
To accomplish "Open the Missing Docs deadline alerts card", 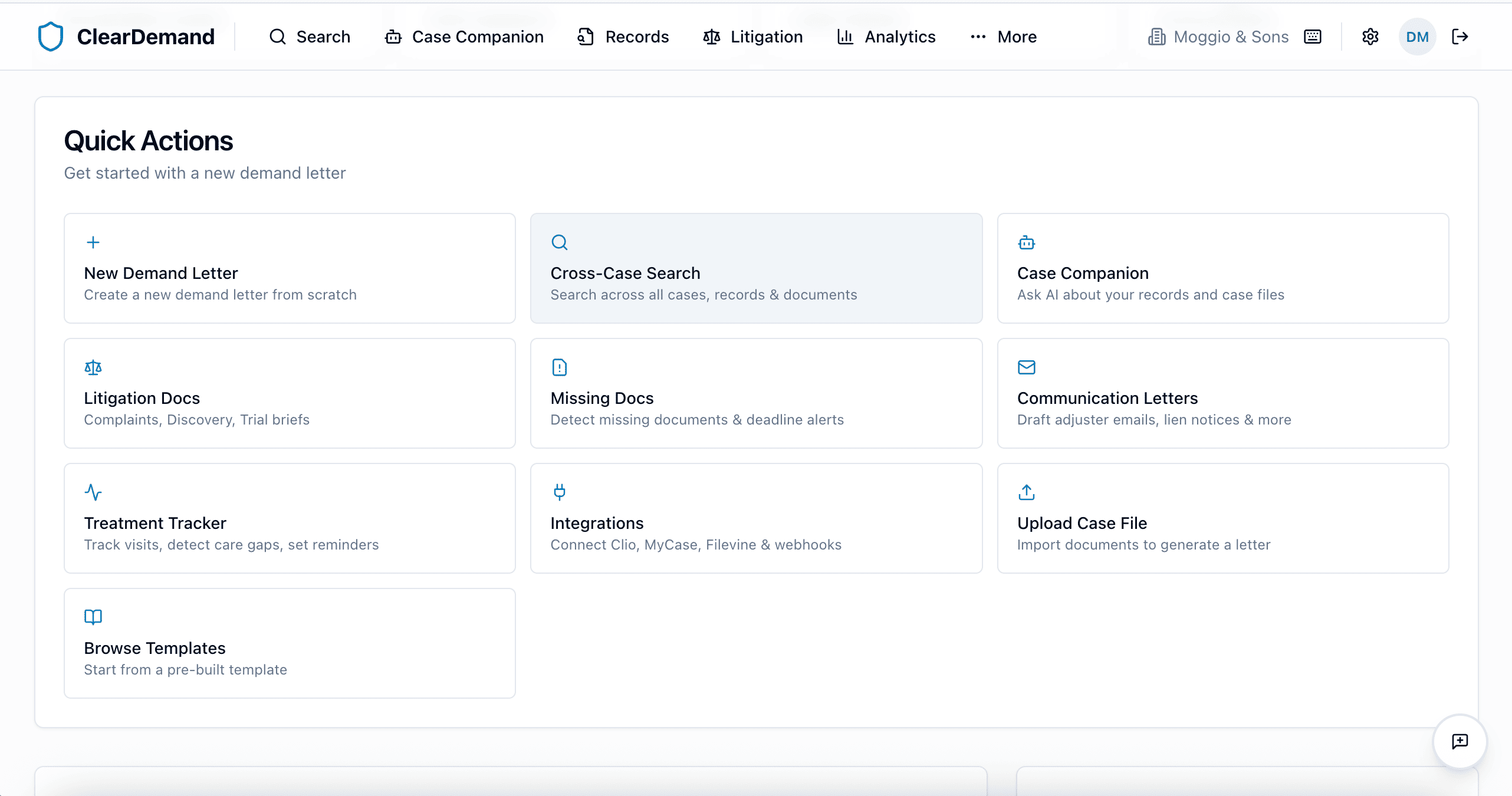I will (x=756, y=393).
